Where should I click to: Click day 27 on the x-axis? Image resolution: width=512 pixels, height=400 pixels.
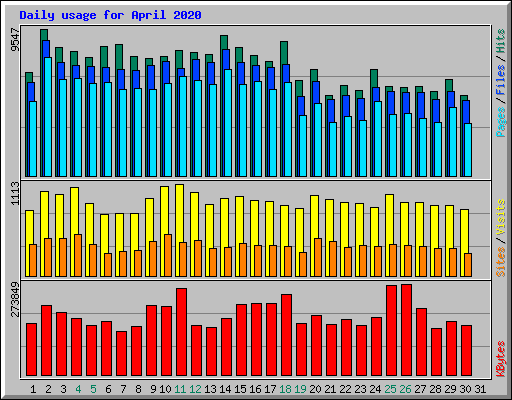click(x=420, y=389)
